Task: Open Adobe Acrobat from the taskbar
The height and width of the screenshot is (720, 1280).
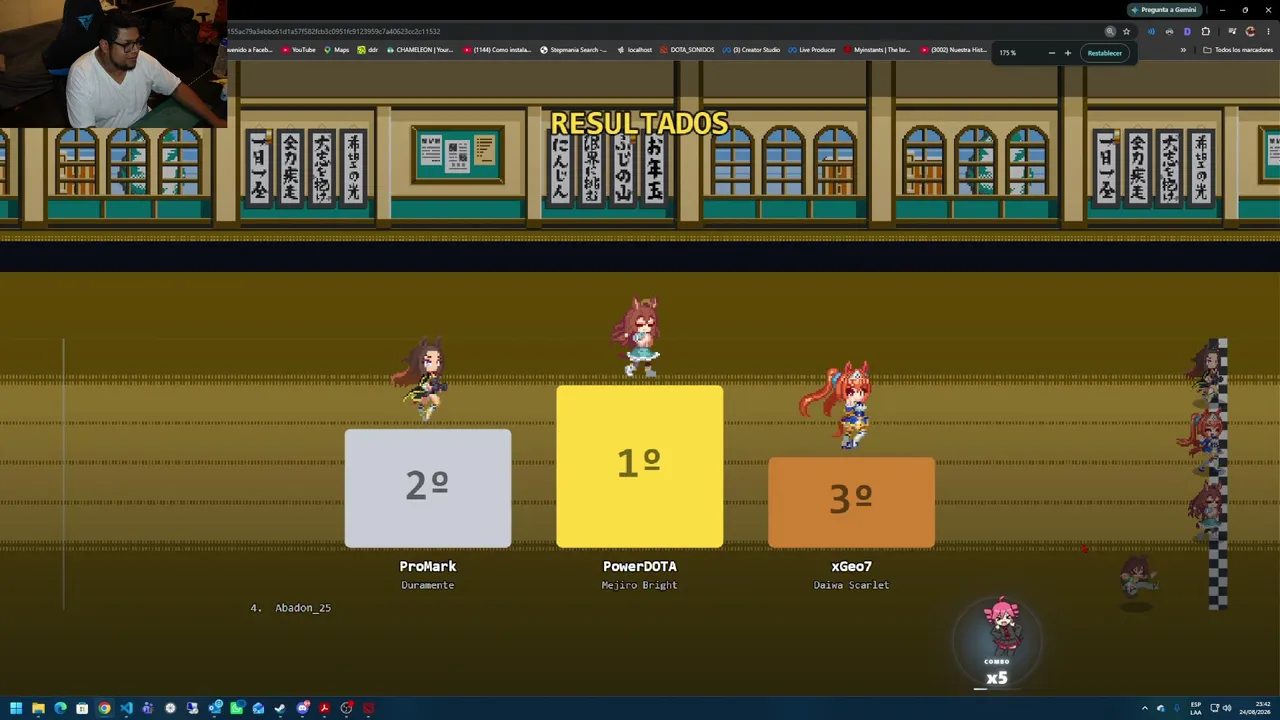Action: [324, 709]
